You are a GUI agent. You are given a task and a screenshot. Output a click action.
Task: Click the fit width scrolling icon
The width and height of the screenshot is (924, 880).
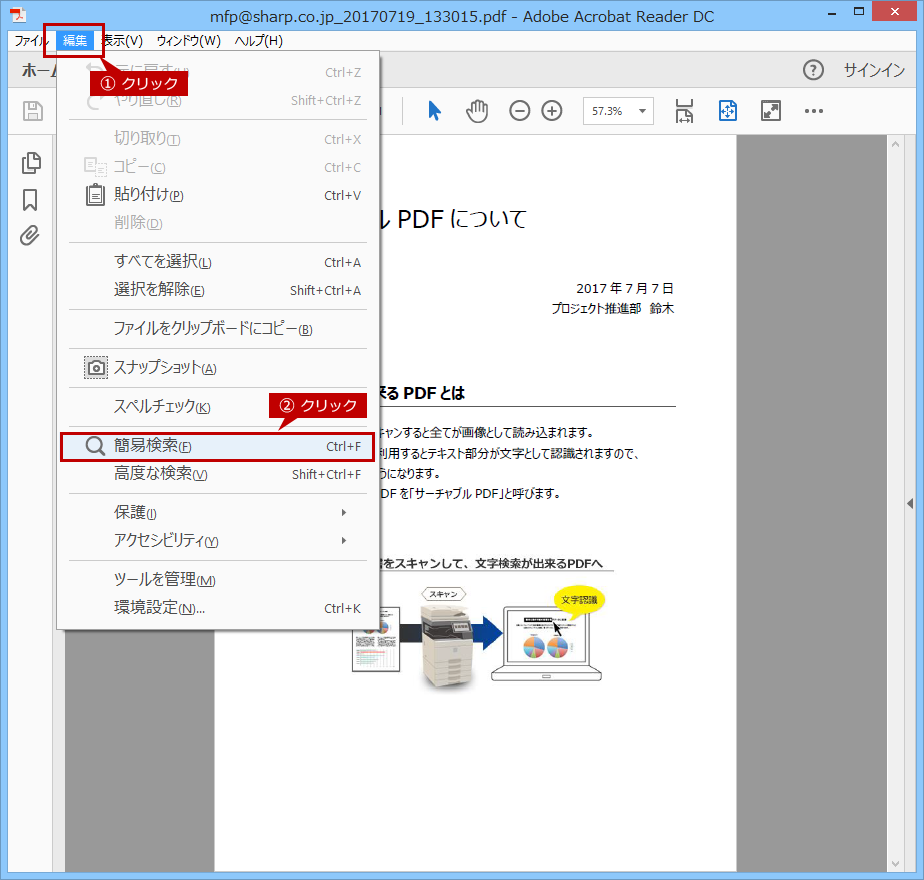pyautogui.click(x=684, y=111)
